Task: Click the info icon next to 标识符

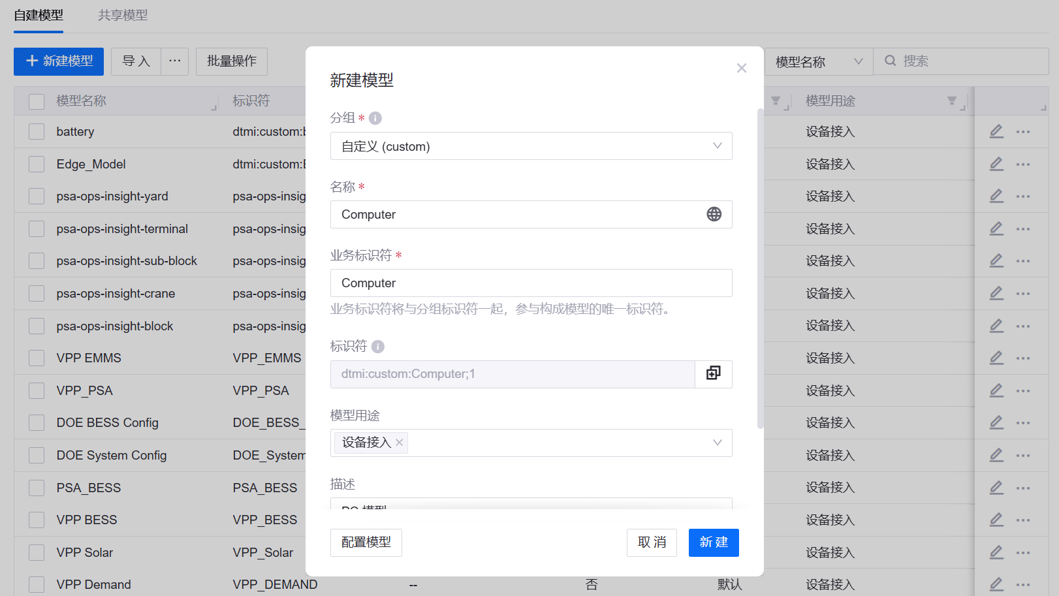Action: [x=378, y=347]
